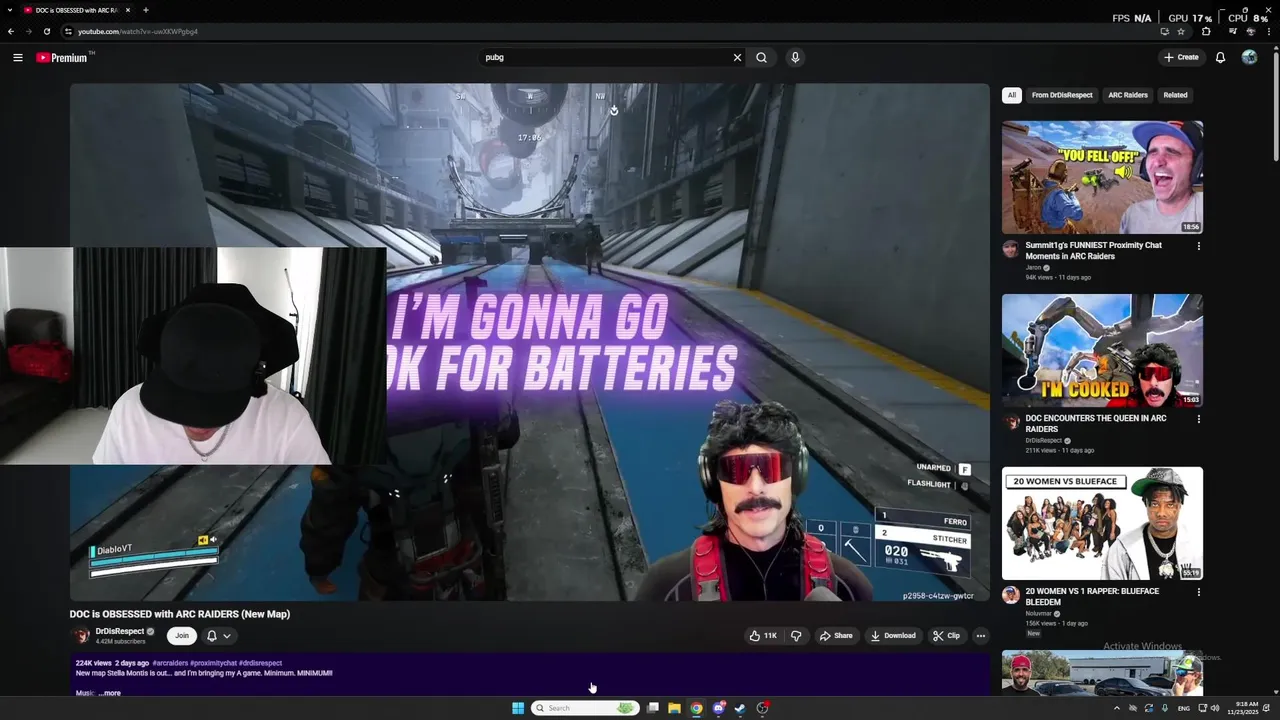This screenshot has width=1280, height=720.
Task: Click browser address bar URL
Action: (138, 31)
